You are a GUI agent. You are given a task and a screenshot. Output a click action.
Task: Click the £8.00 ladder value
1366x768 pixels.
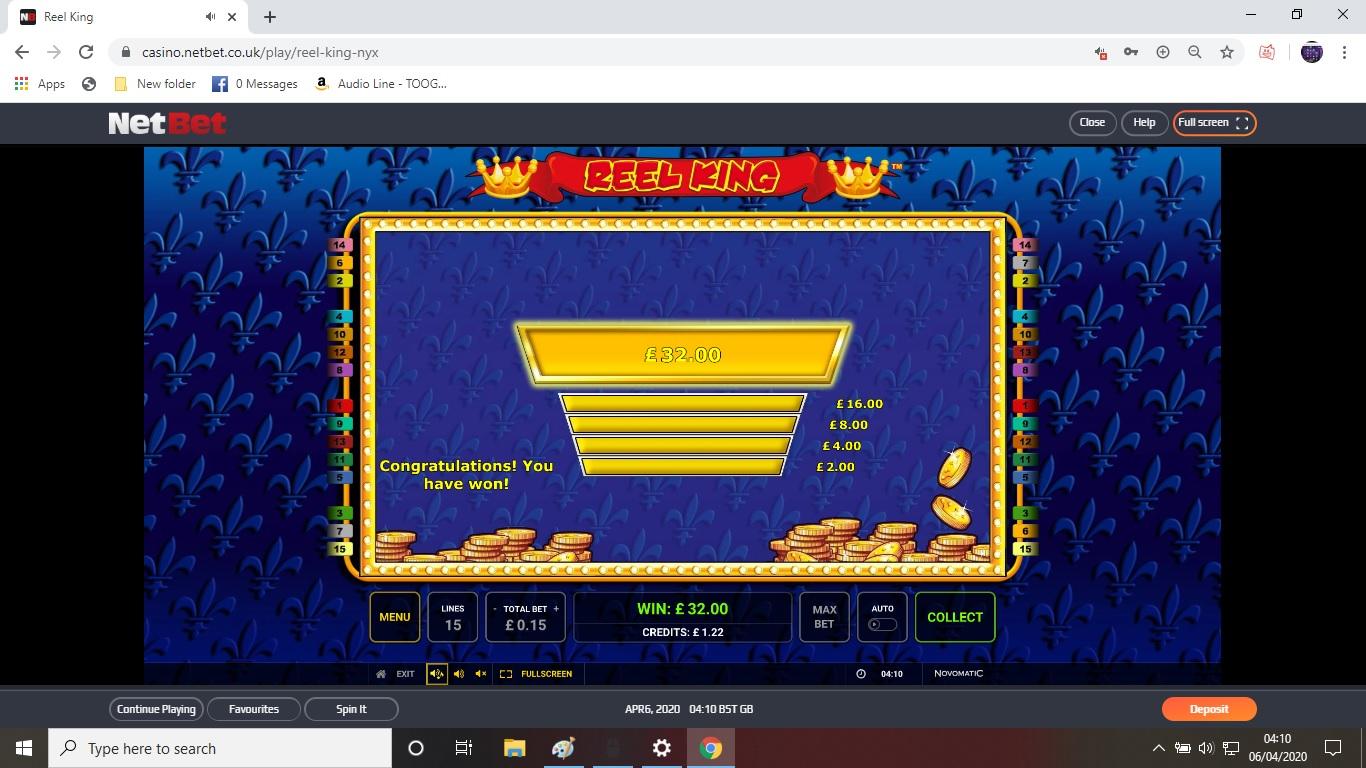(848, 425)
